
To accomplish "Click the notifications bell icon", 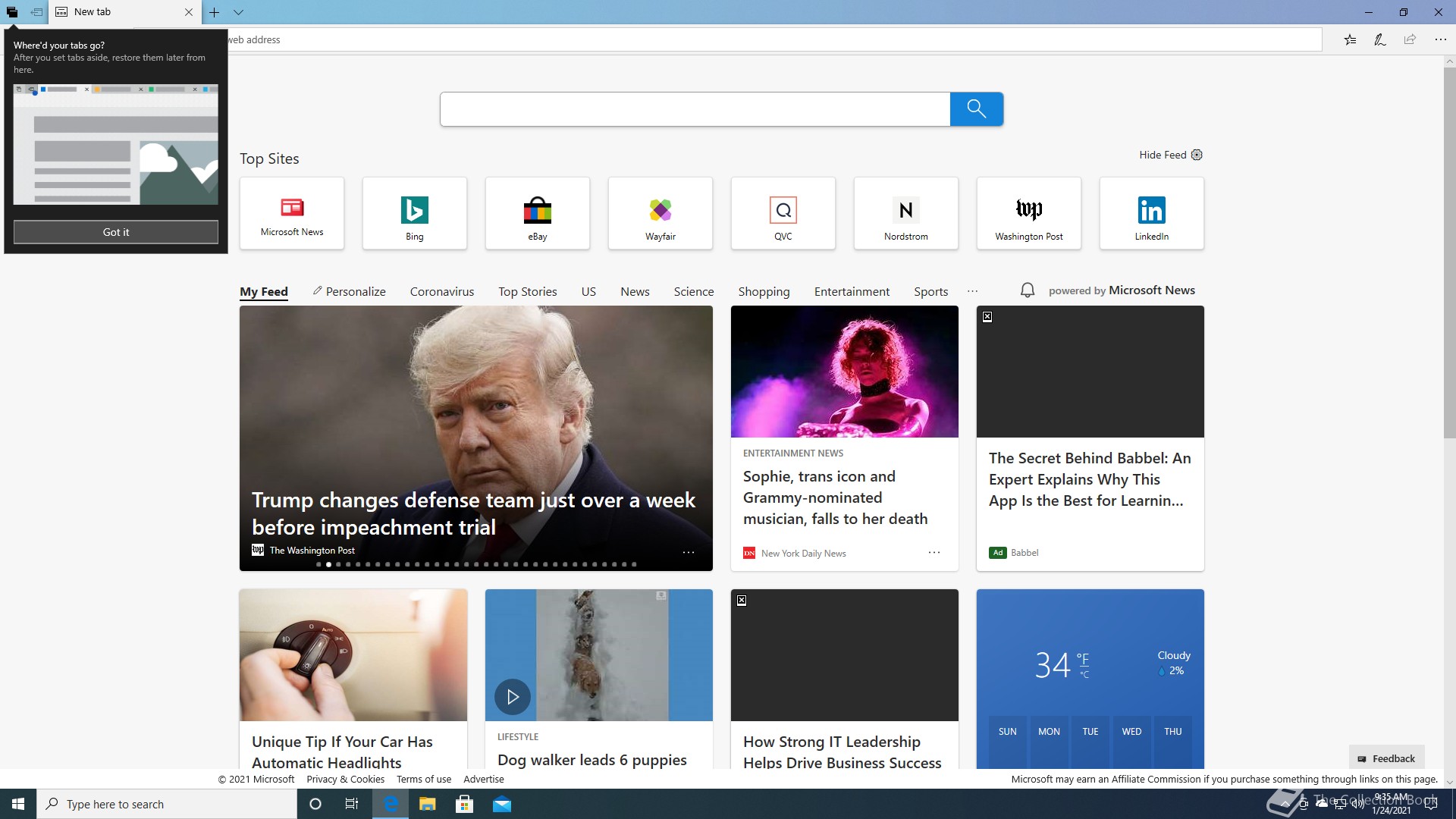I will (x=1028, y=290).
